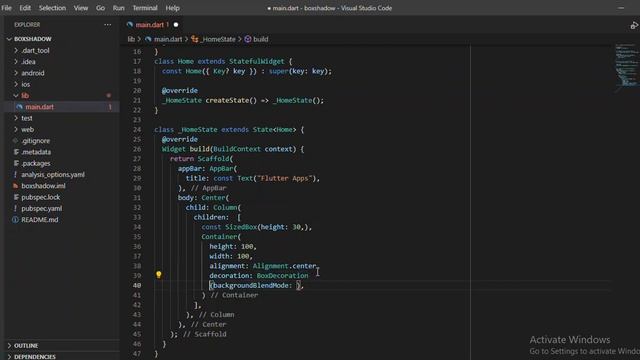This screenshot has width=640, height=360.
Task: Expand the android folder
Action: point(33,73)
